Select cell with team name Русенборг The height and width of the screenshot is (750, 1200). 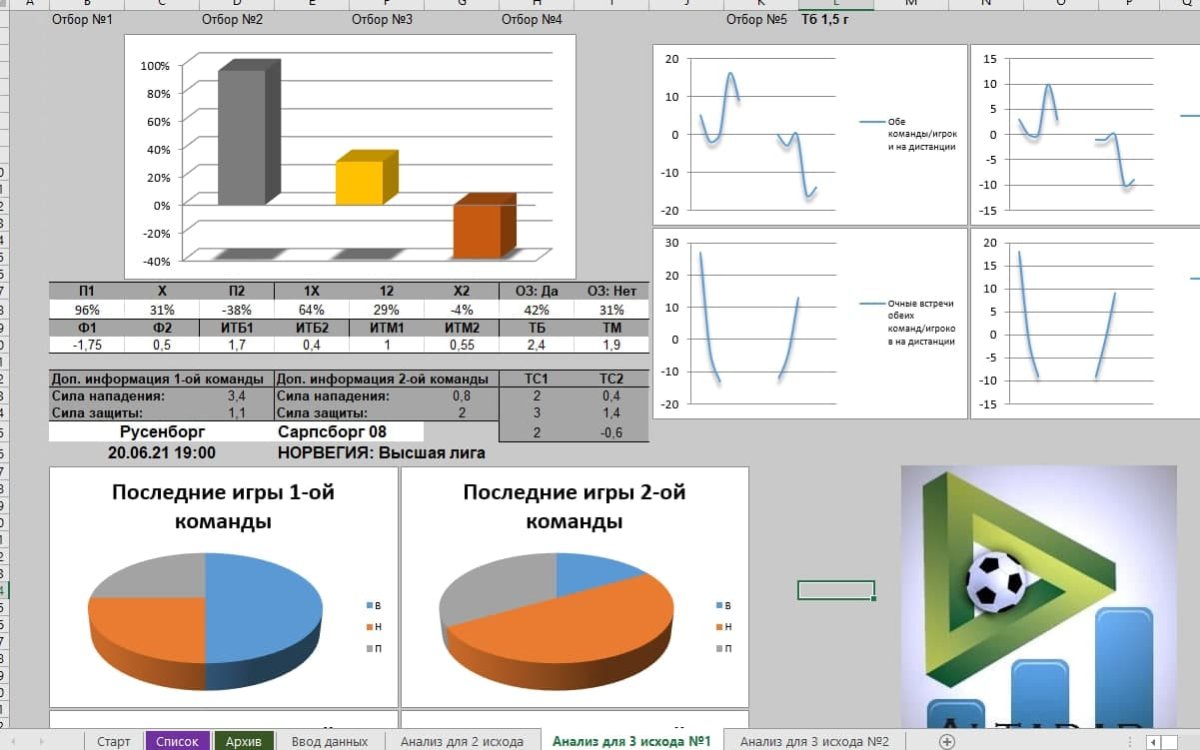(x=162, y=432)
